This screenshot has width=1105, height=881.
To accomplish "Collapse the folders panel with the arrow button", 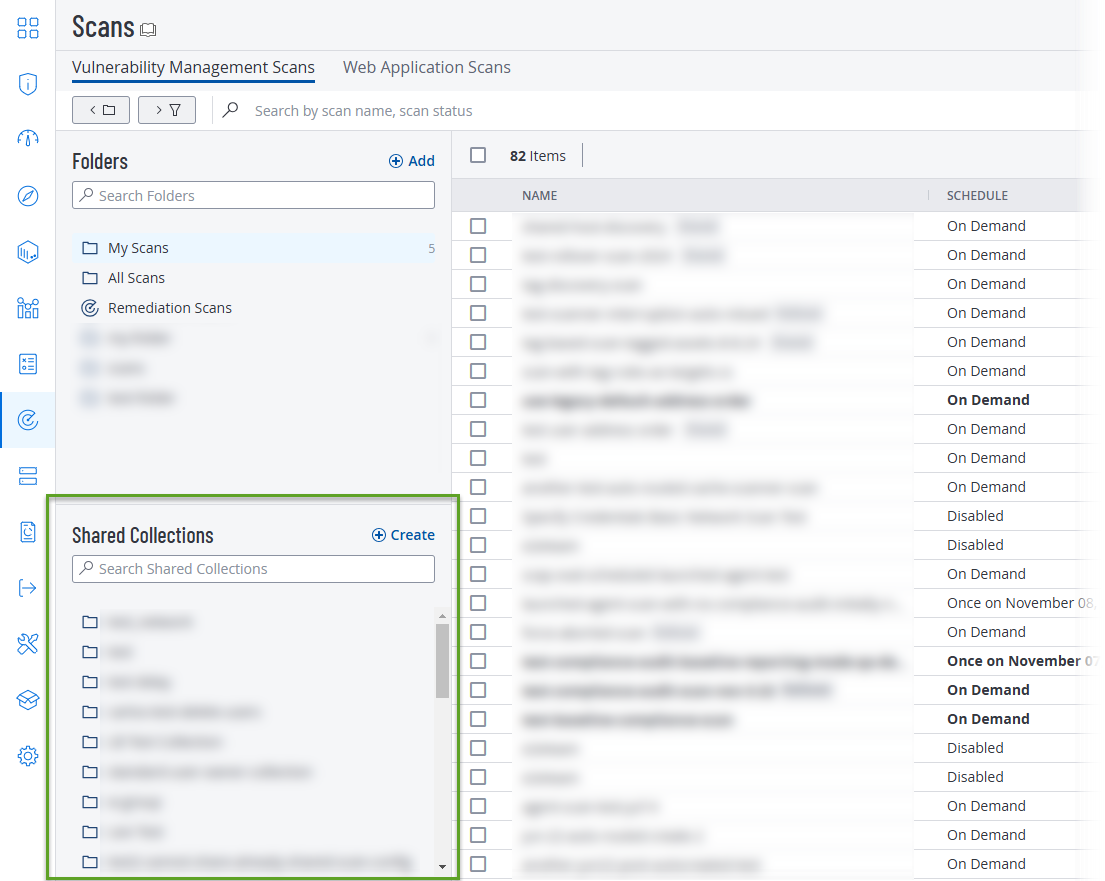I will (x=101, y=110).
